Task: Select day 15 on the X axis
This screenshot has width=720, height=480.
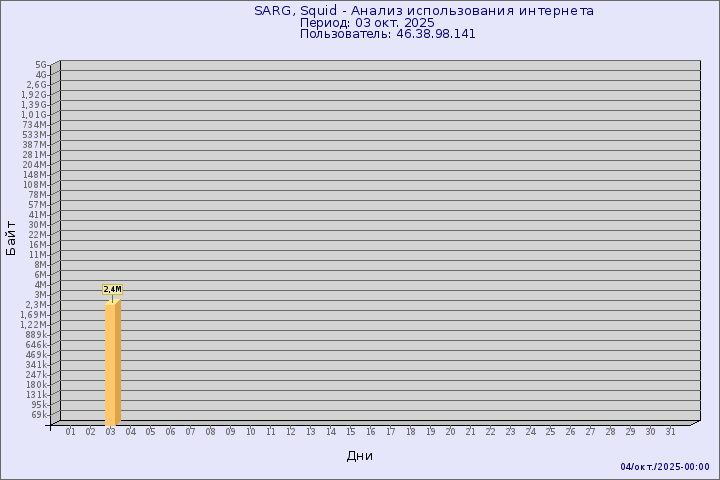Action: tap(350, 432)
